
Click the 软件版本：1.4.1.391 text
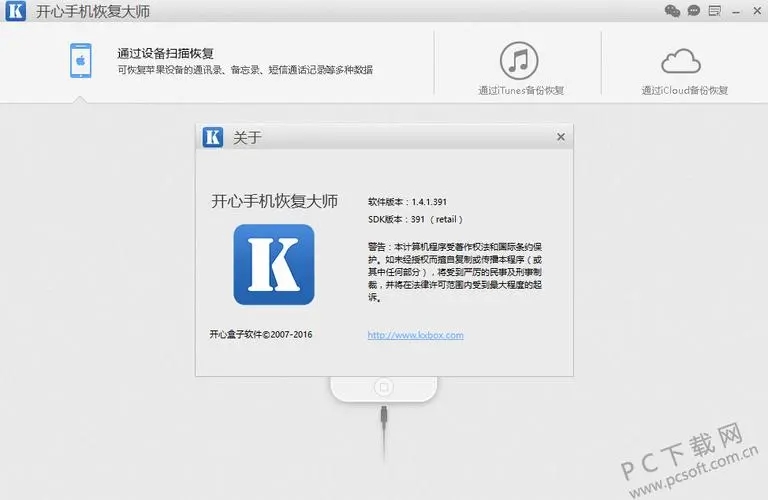click(407, 202)
